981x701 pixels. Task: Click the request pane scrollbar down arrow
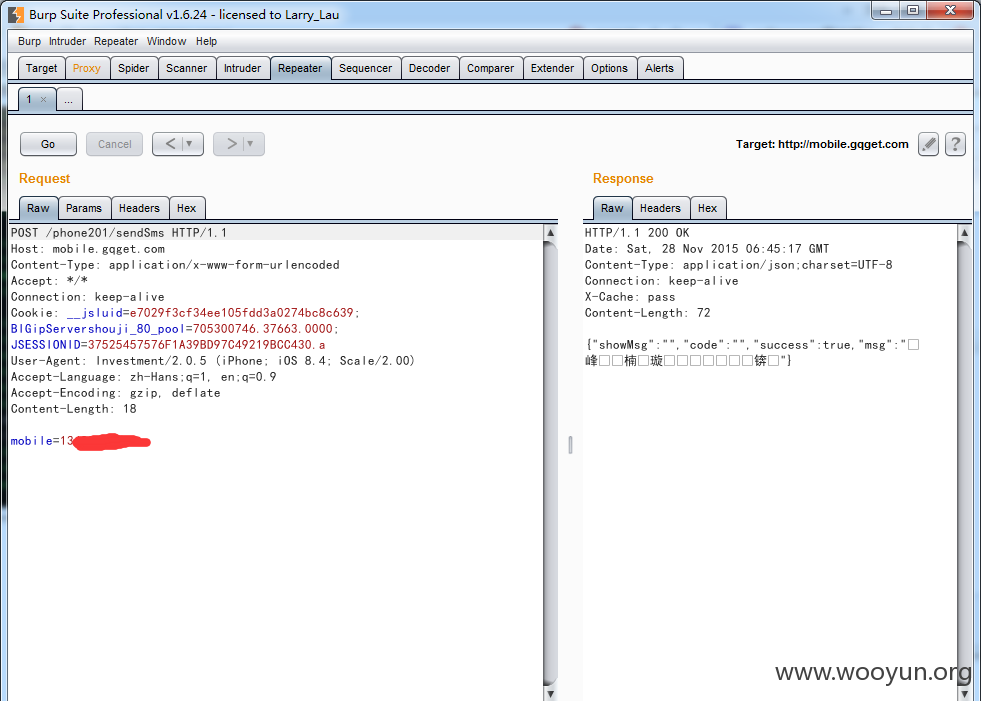(x=551, y=693)
